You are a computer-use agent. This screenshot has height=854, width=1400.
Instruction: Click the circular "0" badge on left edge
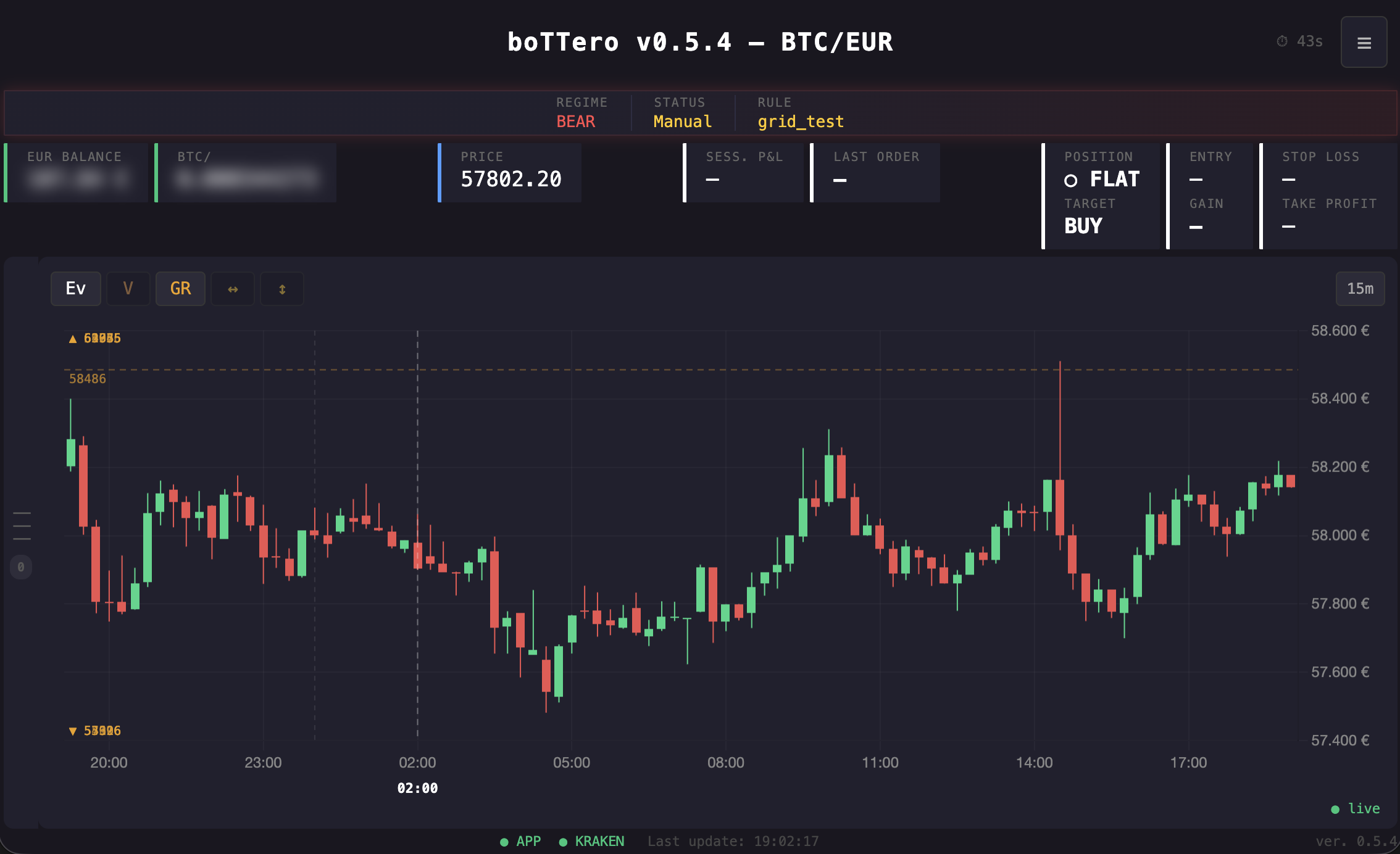(20, 566)
